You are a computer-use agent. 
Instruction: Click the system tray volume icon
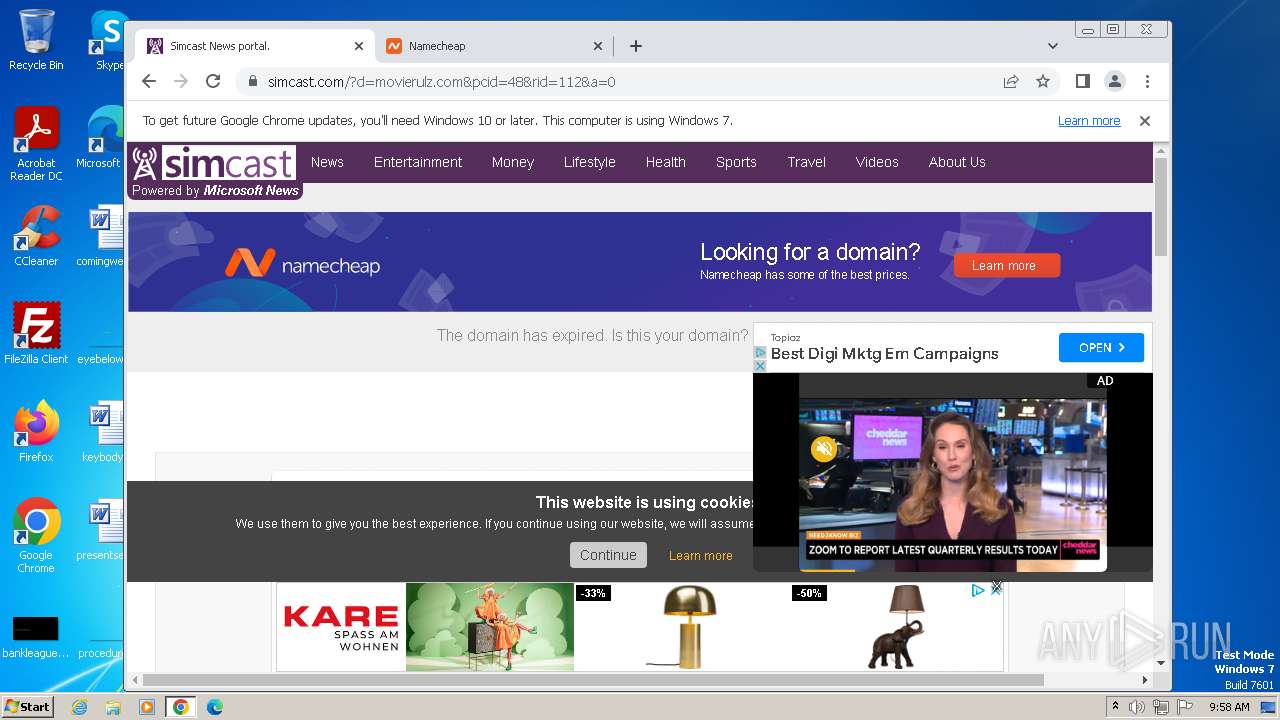coord(1137,707)
